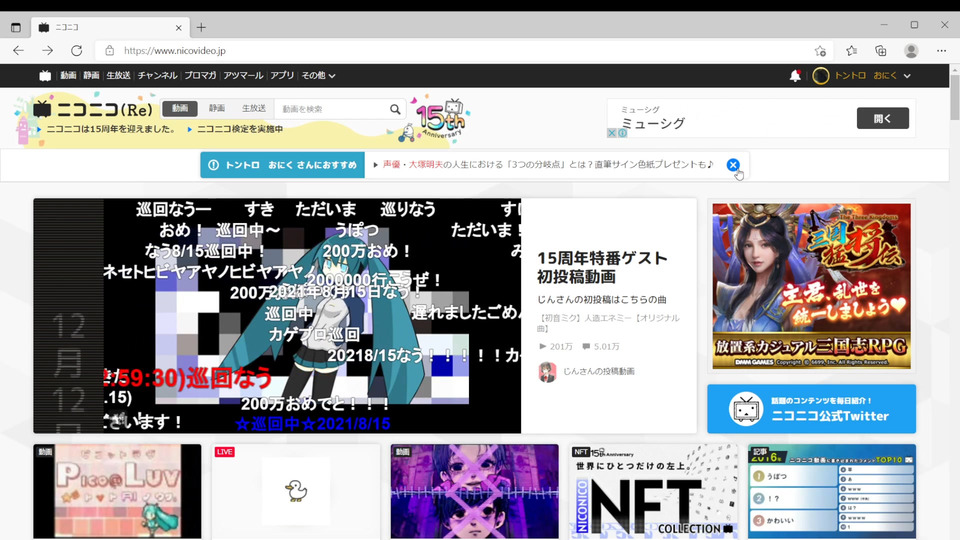
Task: Open the LIVE duck stream thumbnail
Action: 296,492
